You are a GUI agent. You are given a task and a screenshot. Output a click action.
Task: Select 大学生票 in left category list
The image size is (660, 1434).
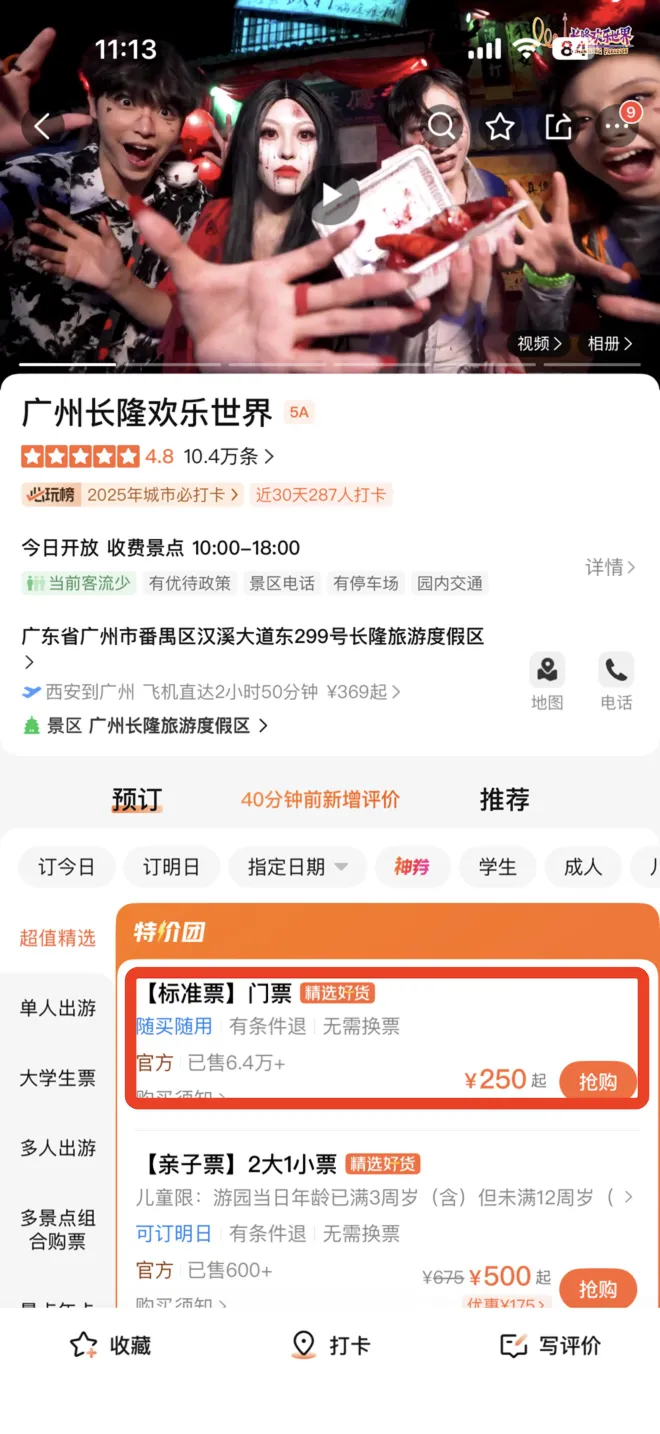pos(58,1078)
